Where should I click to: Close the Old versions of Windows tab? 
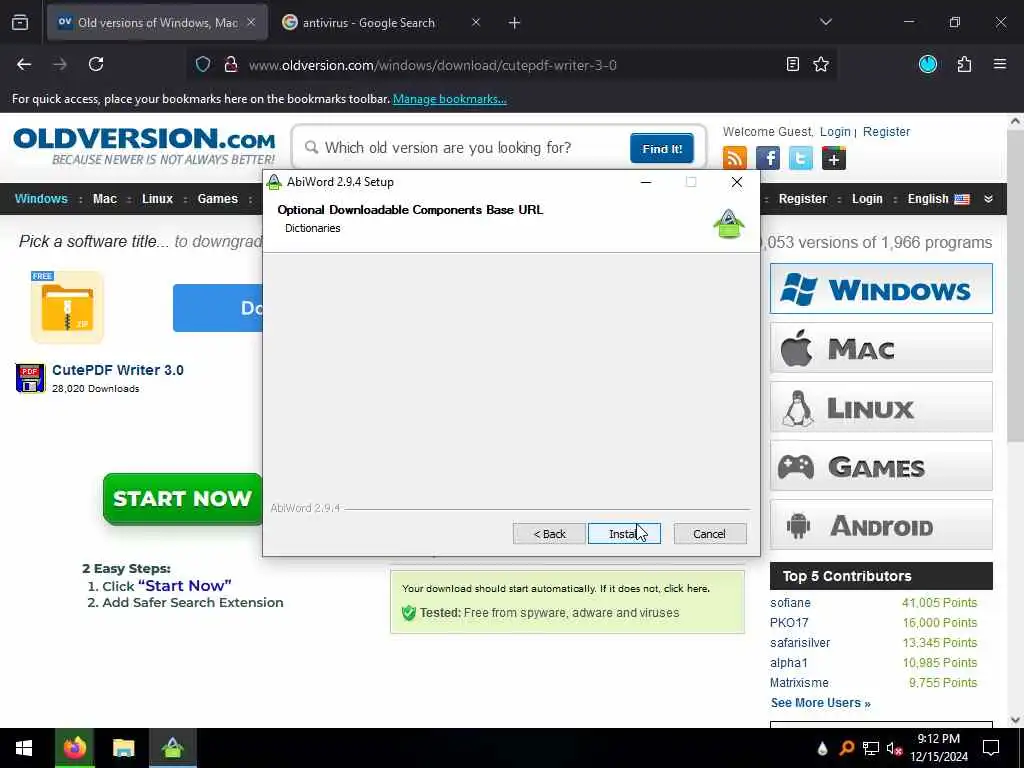click(251, 22)
